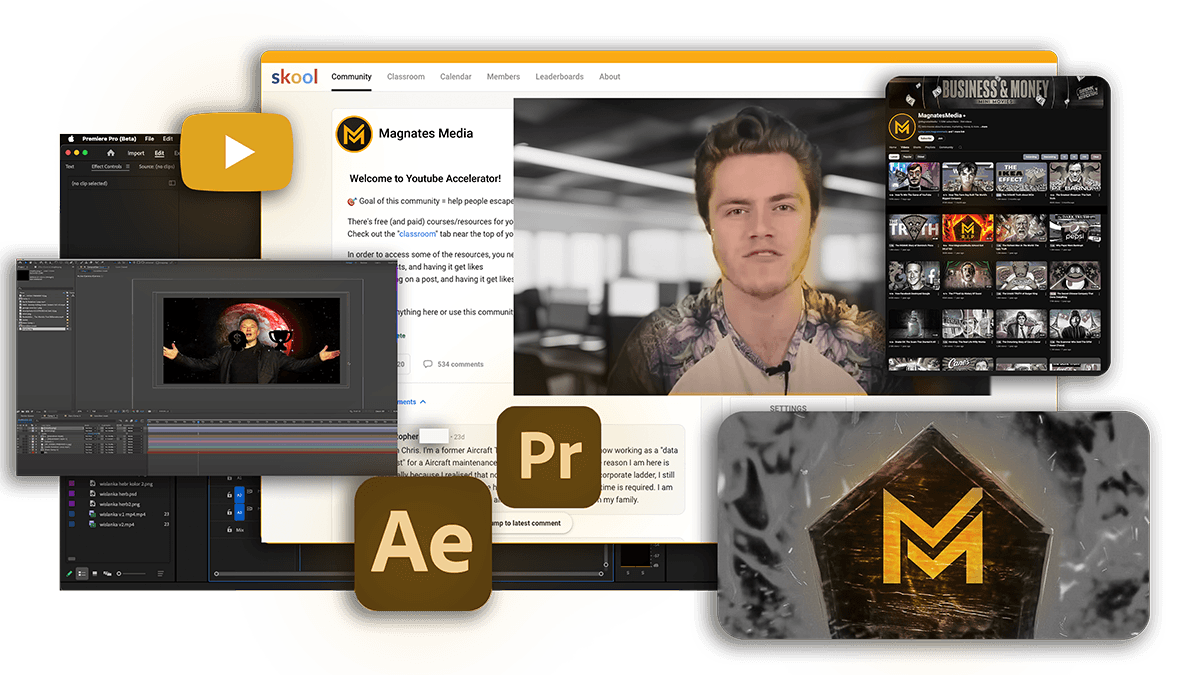Viewport: 1200px width, 675px height.
Task: Select the "wislanka v2.mp4" clip
Action: 117,524
